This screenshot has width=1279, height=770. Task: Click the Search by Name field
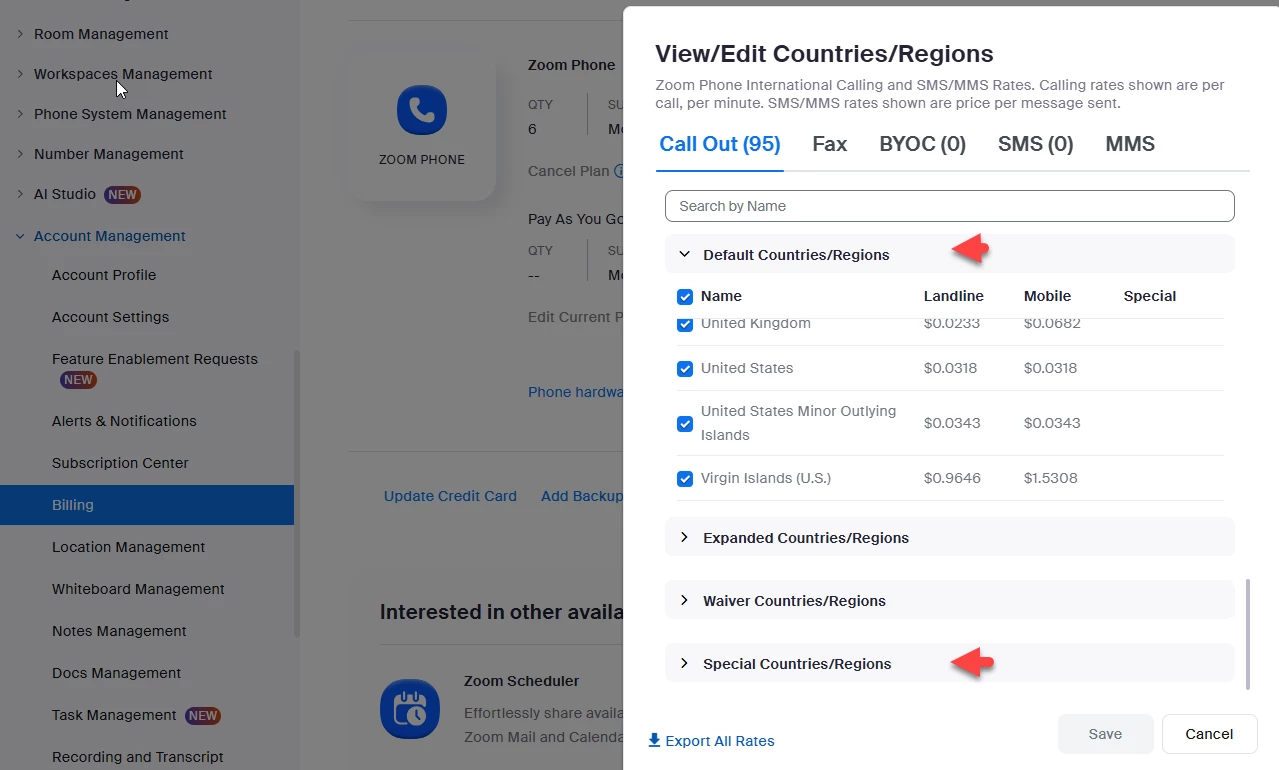[x=949, y=206]
